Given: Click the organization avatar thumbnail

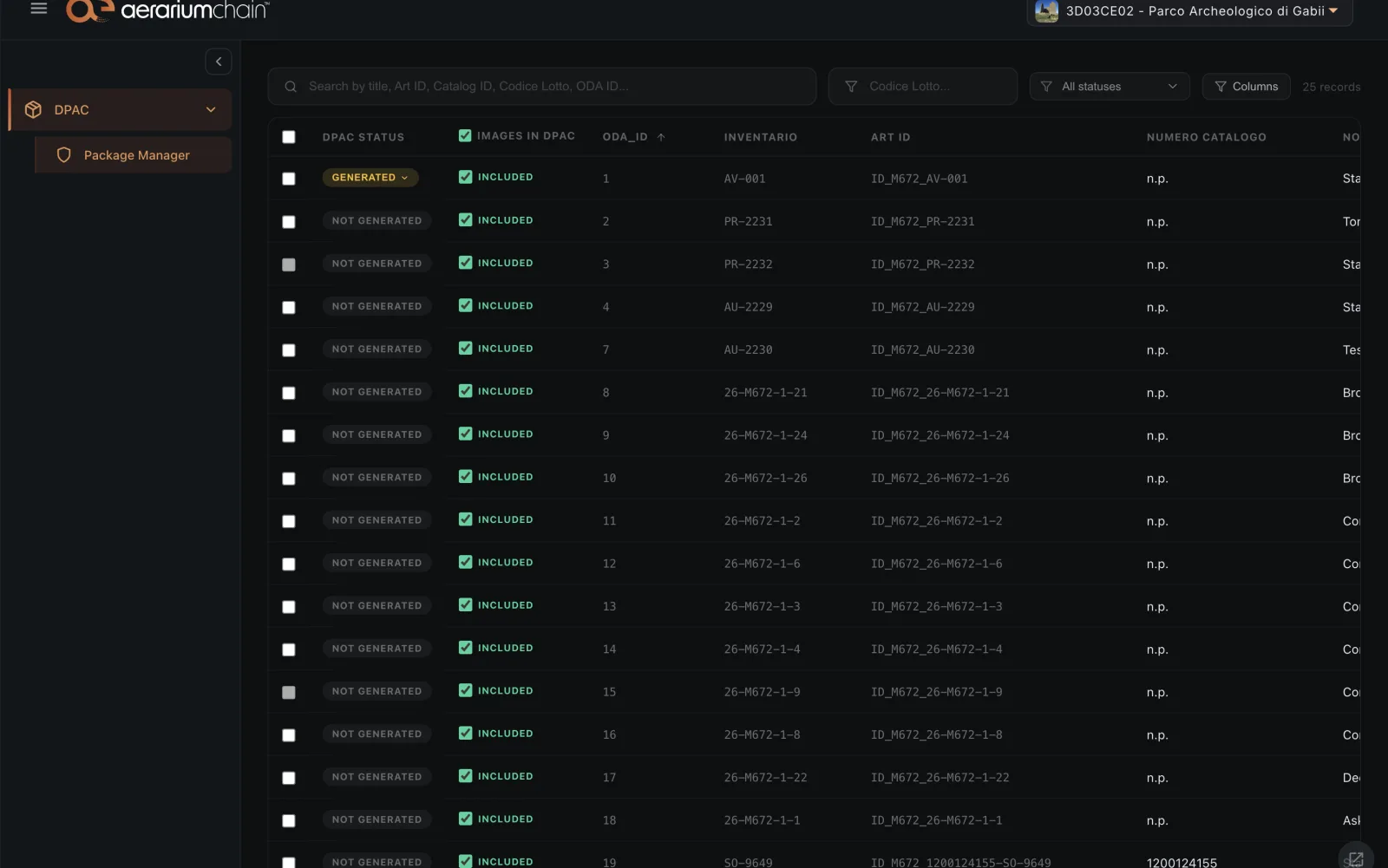Looking at the screenshot, I should 1047,11.
